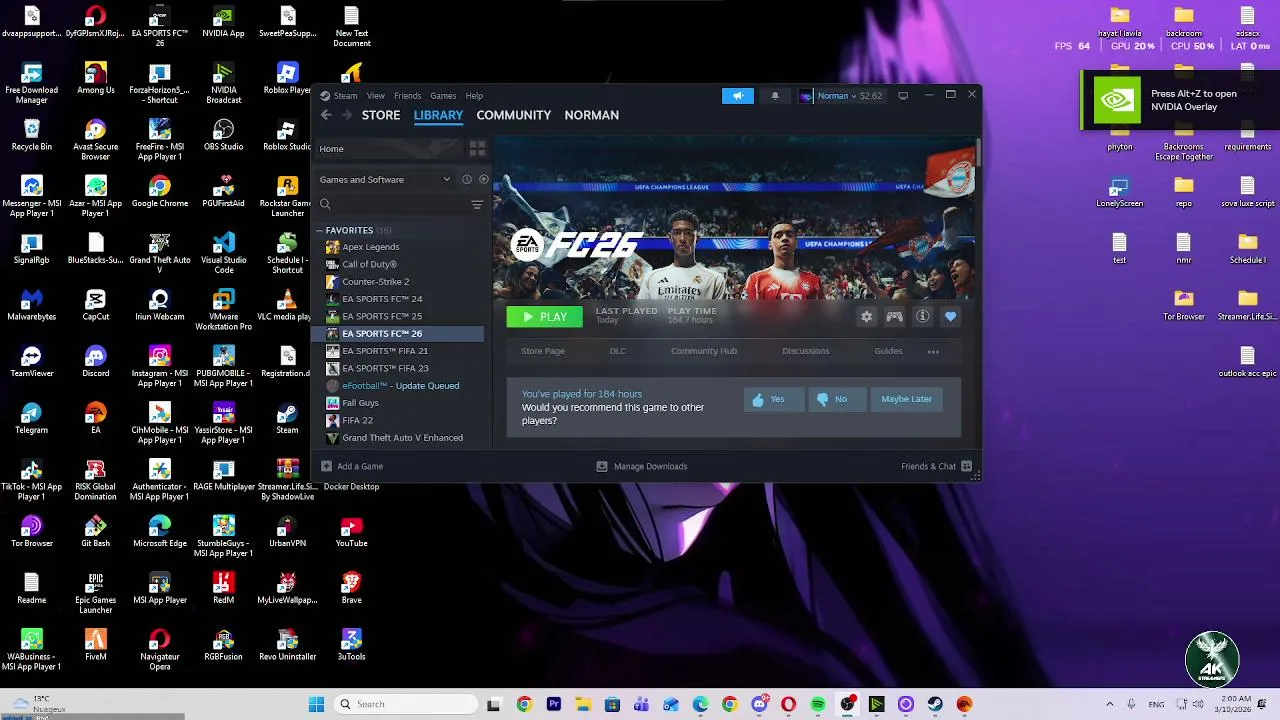Go back with Steam back arrow

click(326, 115)
